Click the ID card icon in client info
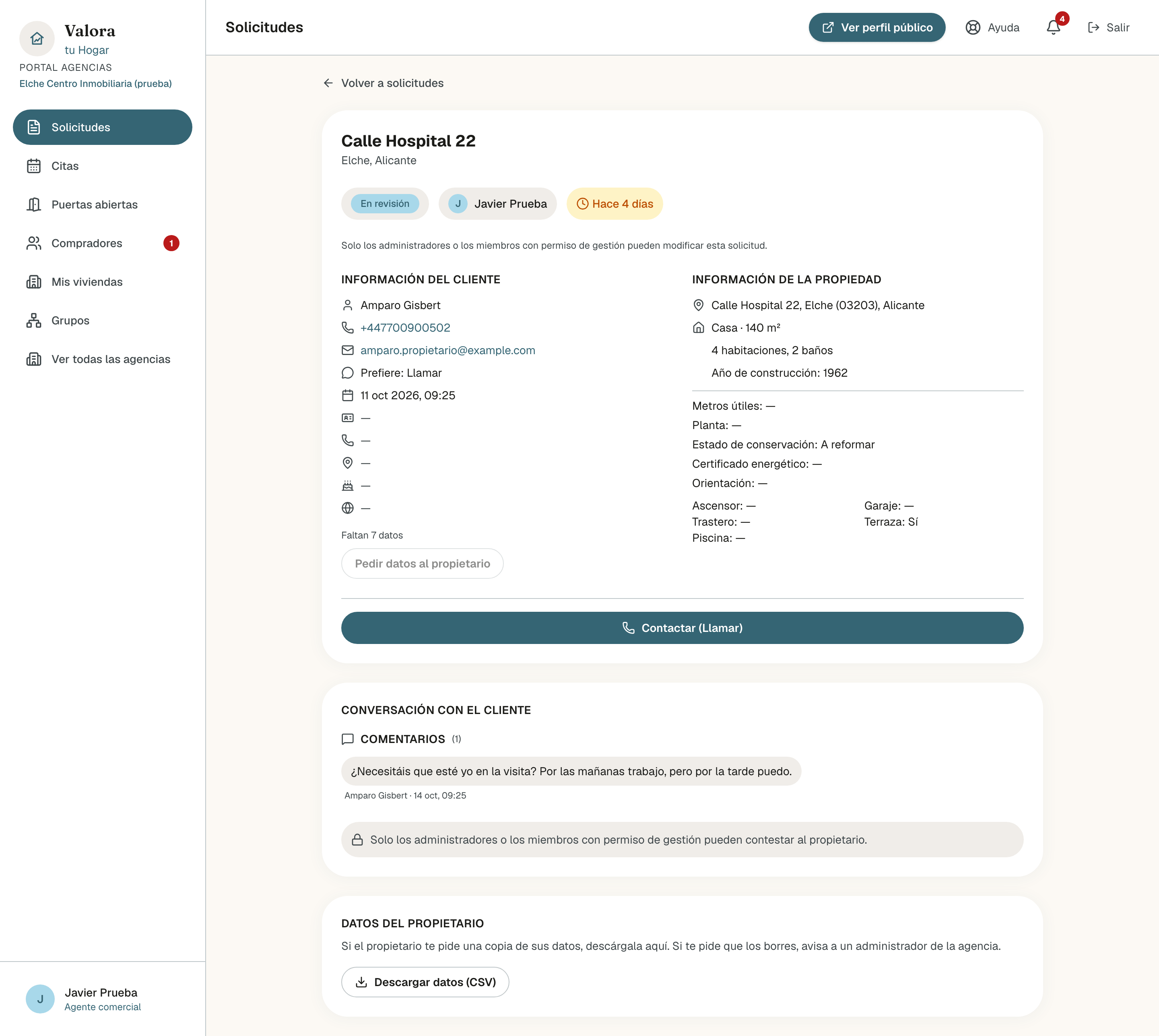This screenshot has height=1036, width=1159. (x=348, y=418)
